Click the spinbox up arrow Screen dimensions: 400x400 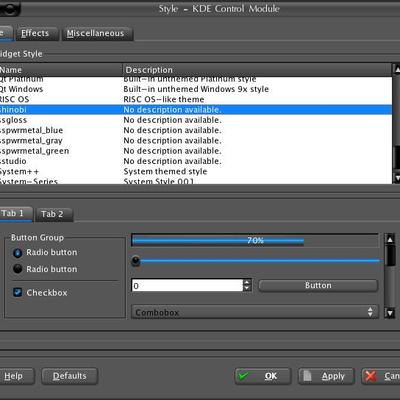coord(247,282)
